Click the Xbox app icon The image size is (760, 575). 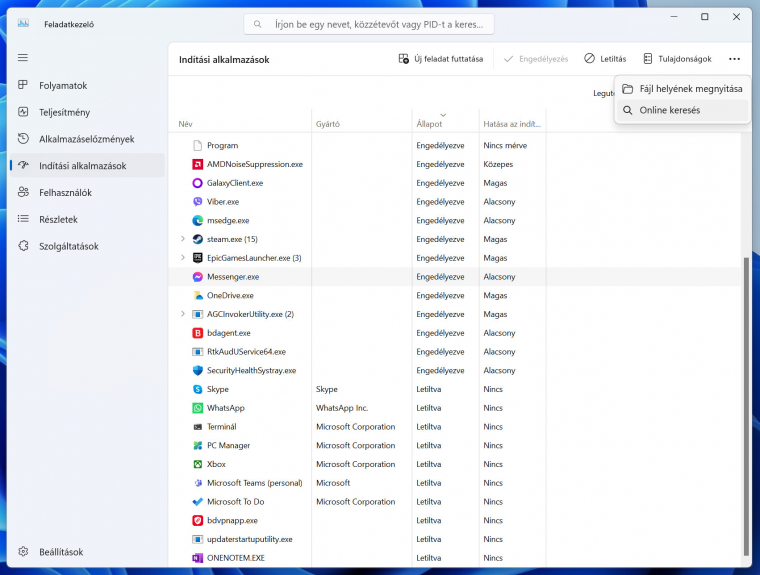tap(197, 464)
